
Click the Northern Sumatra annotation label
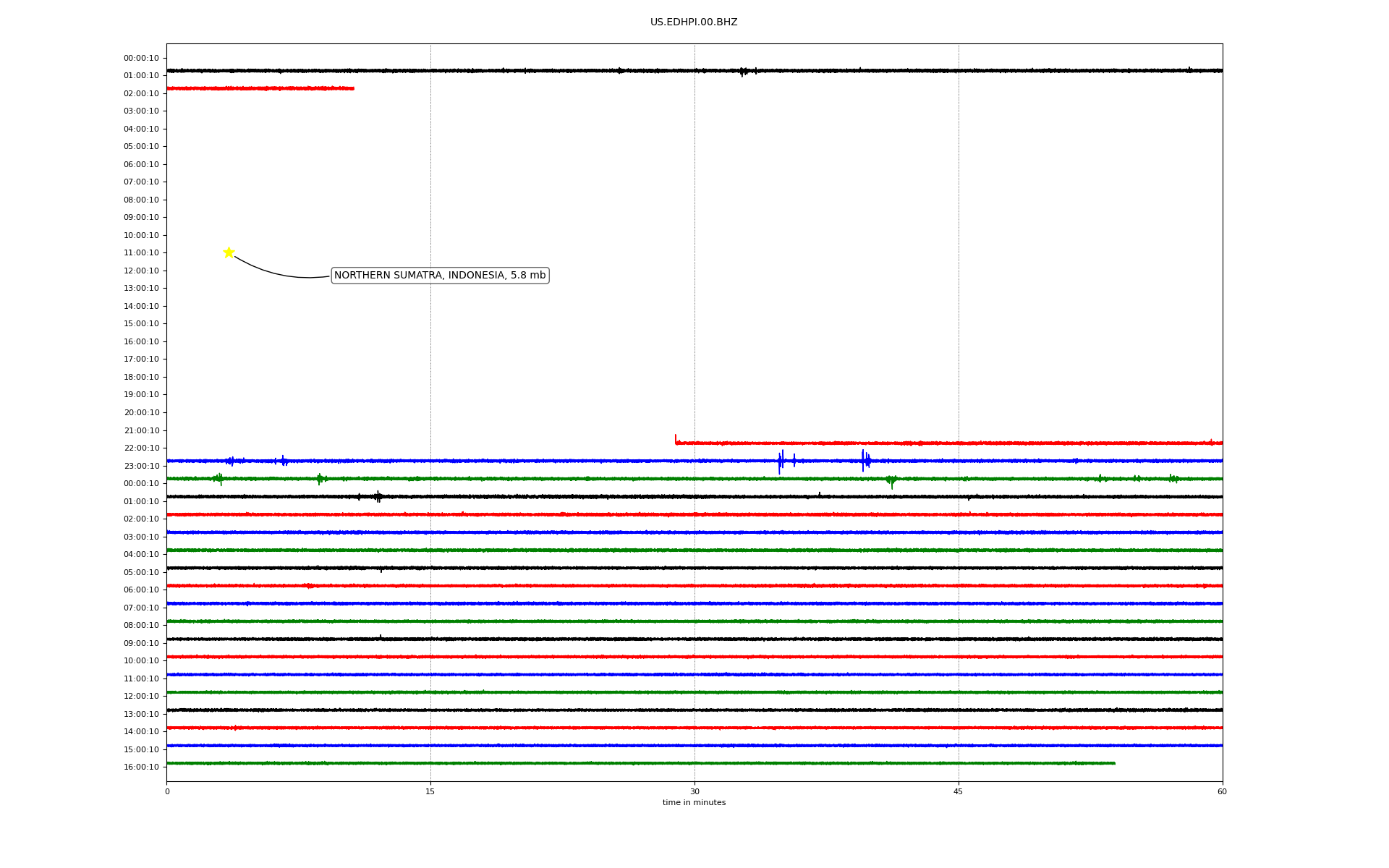coord(440,276)
